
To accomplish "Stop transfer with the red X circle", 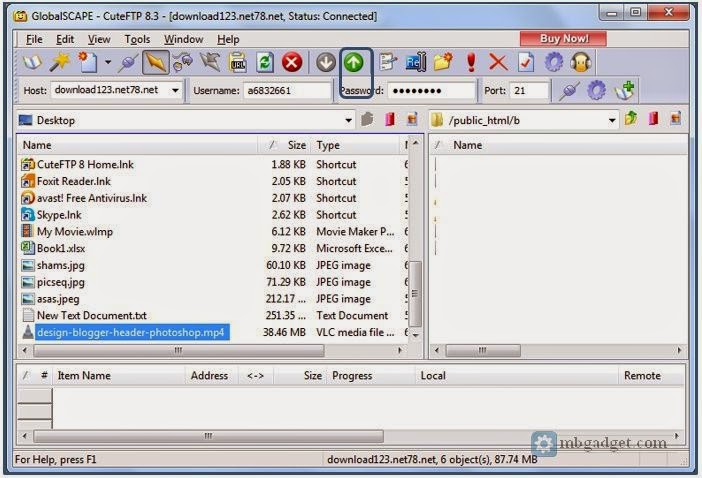I will [292, 62].
